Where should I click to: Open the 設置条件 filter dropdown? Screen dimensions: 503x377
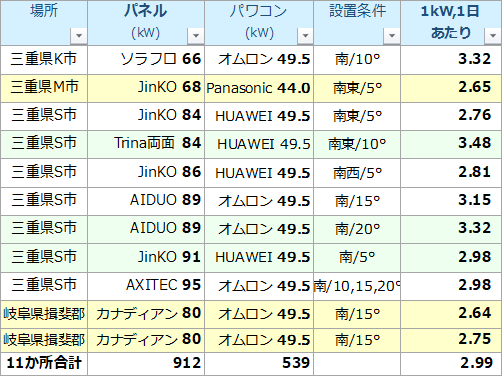392,36
